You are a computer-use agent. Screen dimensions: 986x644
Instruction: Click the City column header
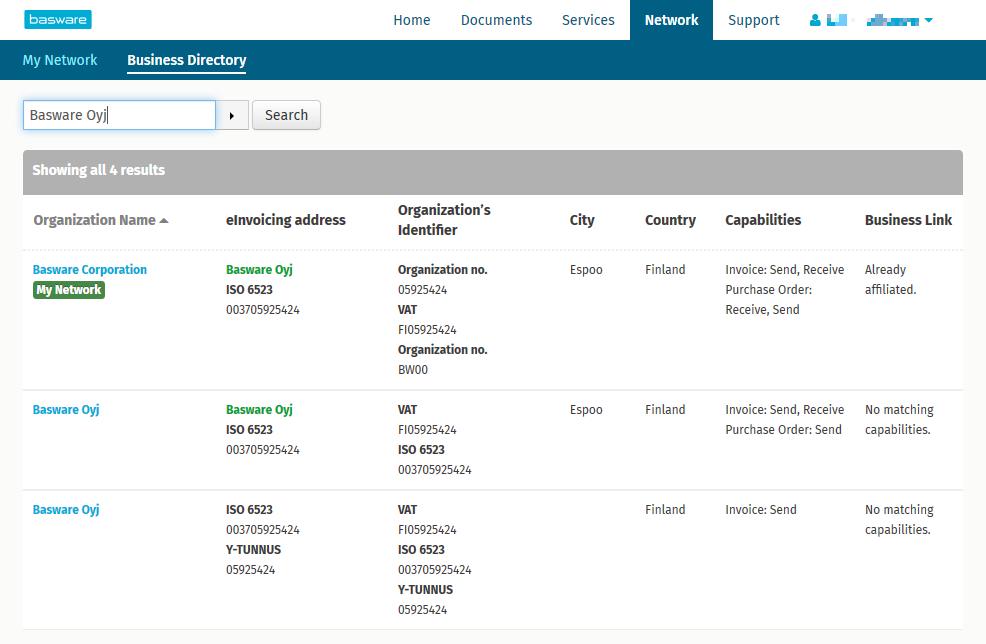(582, 220)
